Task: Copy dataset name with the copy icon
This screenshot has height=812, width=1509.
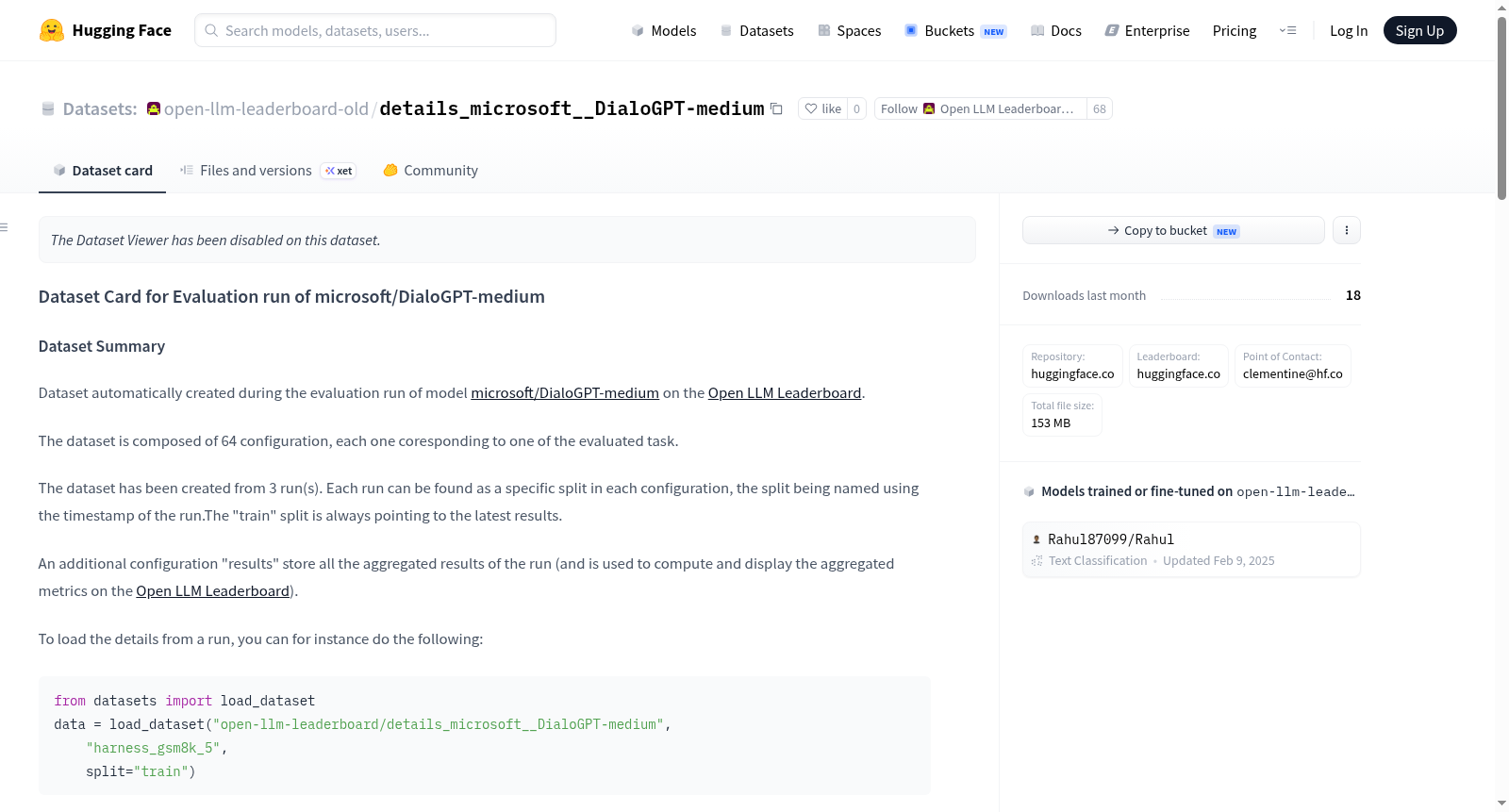Action: pyautogui.click(x=776, y=108)
